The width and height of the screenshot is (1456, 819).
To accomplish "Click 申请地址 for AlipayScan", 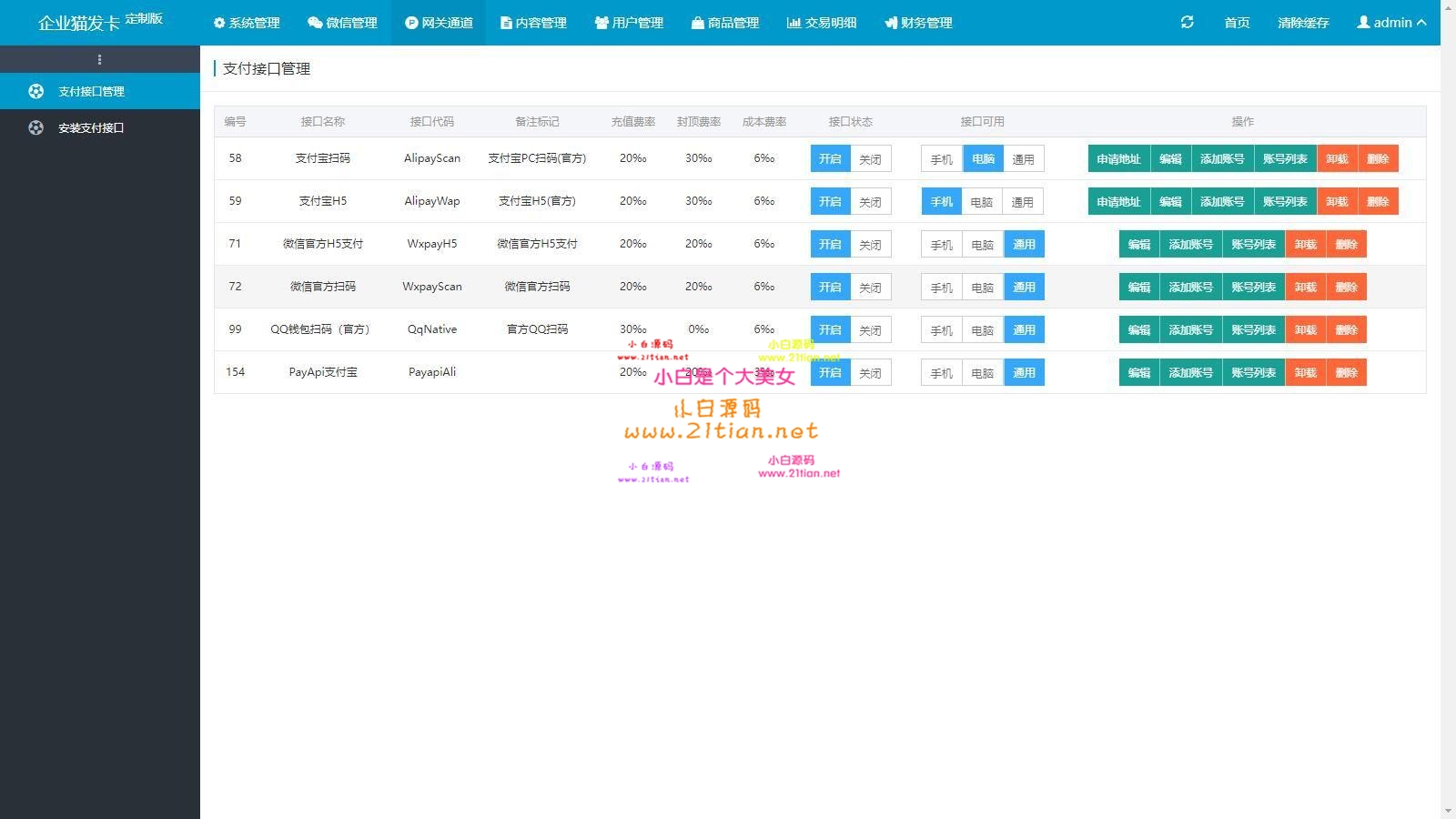I will coord(1118,158).
